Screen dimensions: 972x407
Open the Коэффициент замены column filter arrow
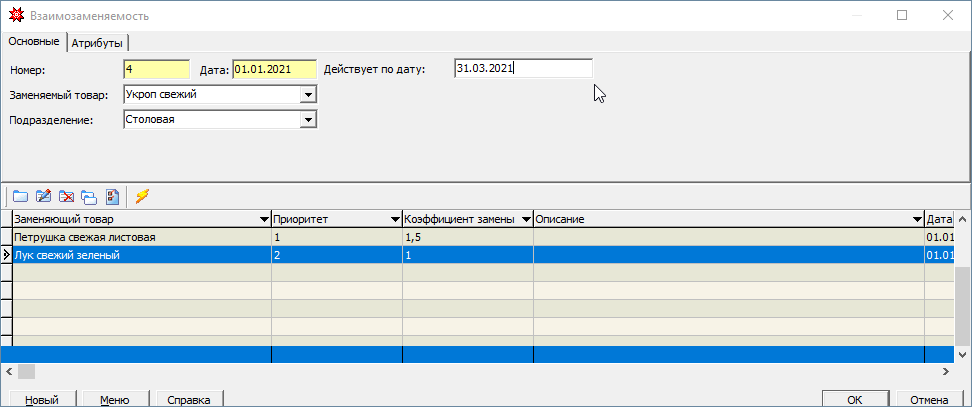tap(524, 219)
